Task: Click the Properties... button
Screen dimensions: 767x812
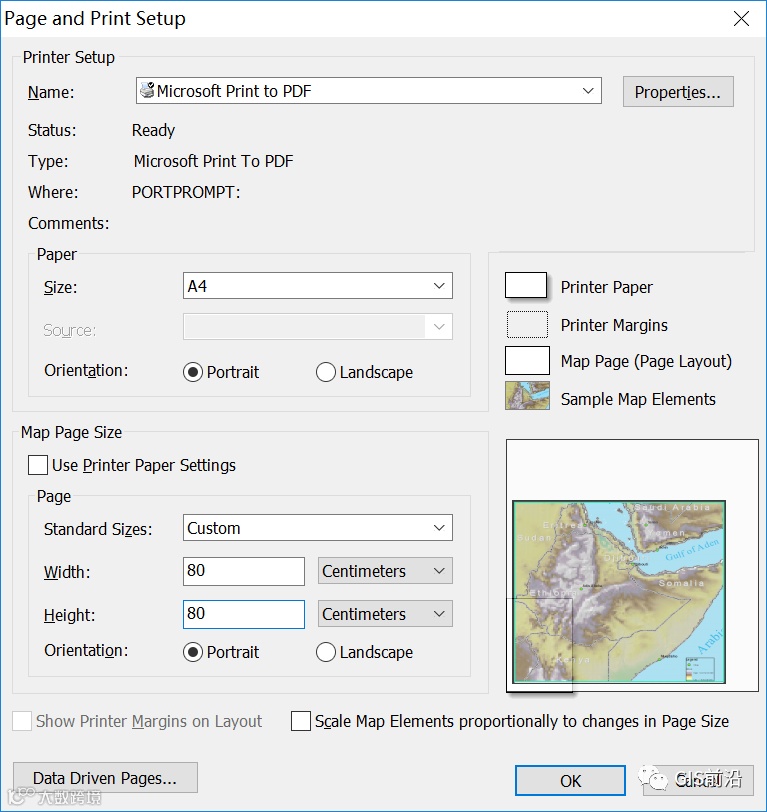Action: click(678, 92)
